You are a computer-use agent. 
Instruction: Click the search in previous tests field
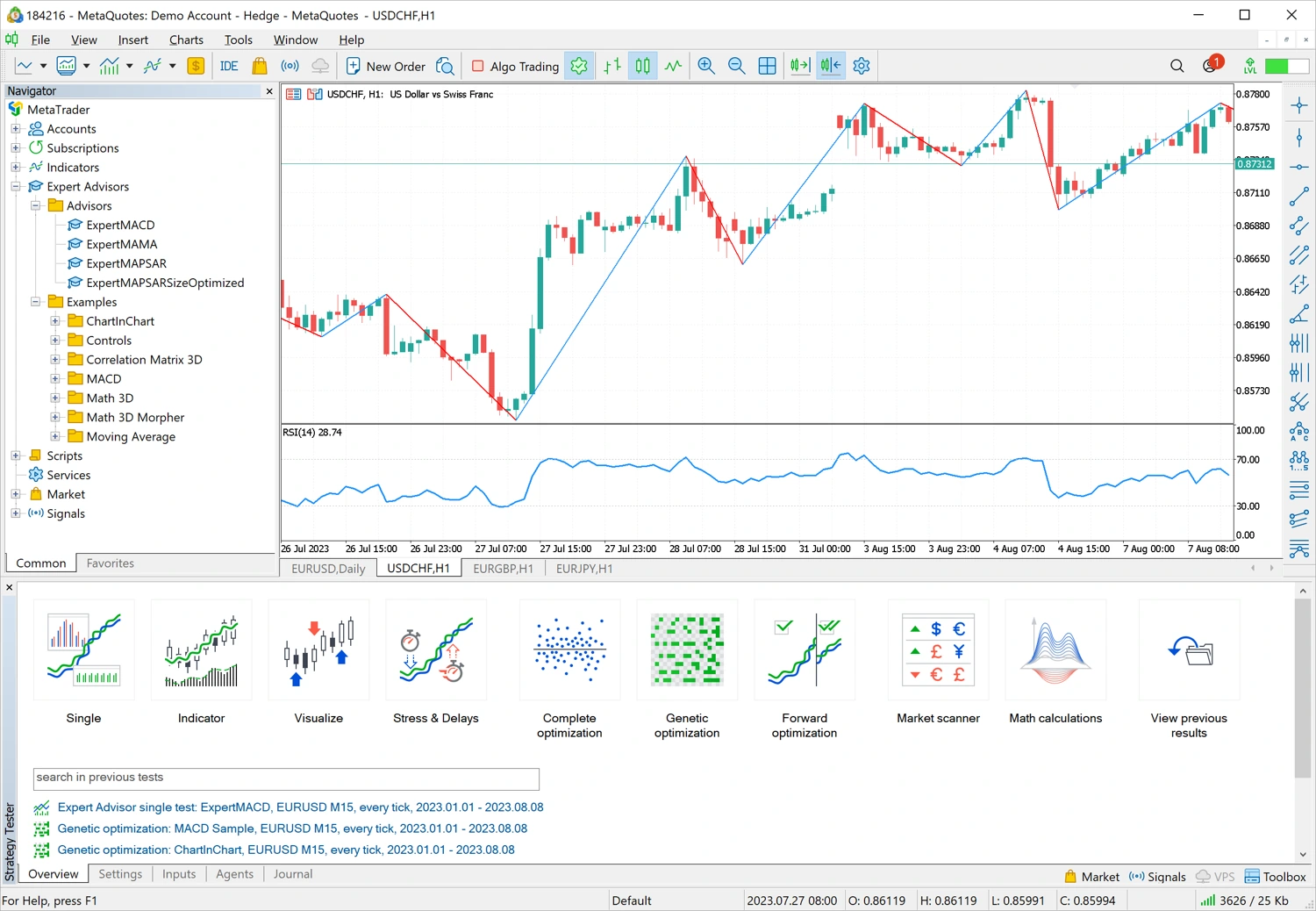[x=286, y=778]
